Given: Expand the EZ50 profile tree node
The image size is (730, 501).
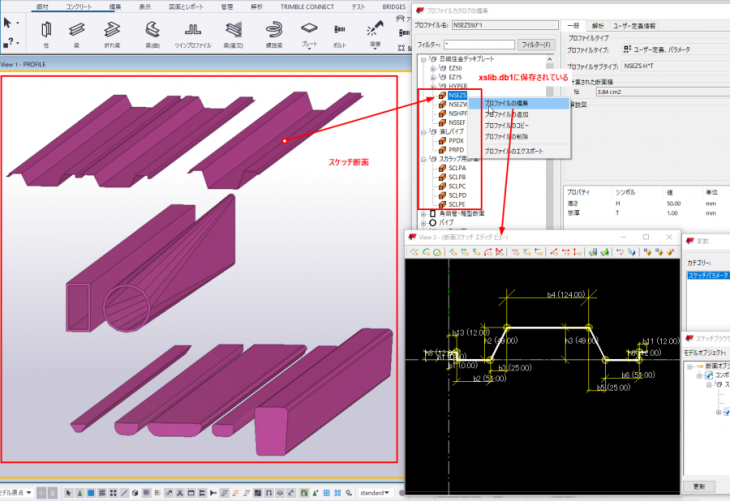Looking at the screenshot, I should [x=432, y=68].
